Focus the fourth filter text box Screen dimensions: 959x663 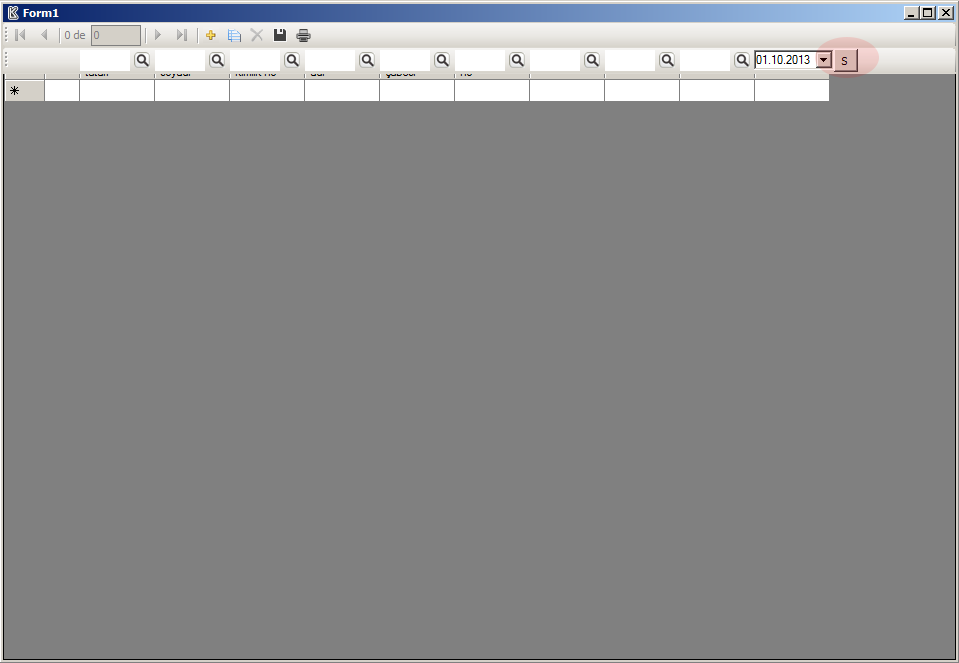(x=330, y=60)
